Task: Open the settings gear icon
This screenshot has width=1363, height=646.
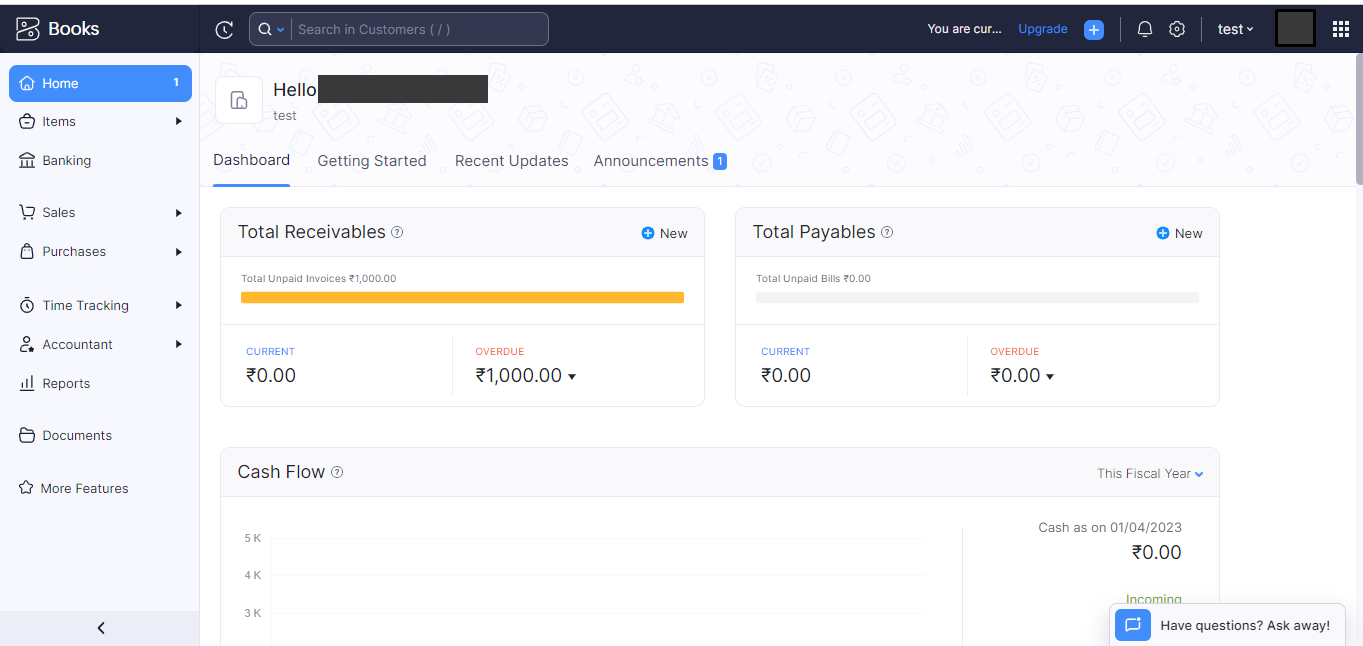Action: pyautogui.click(x=1177, y=29)
